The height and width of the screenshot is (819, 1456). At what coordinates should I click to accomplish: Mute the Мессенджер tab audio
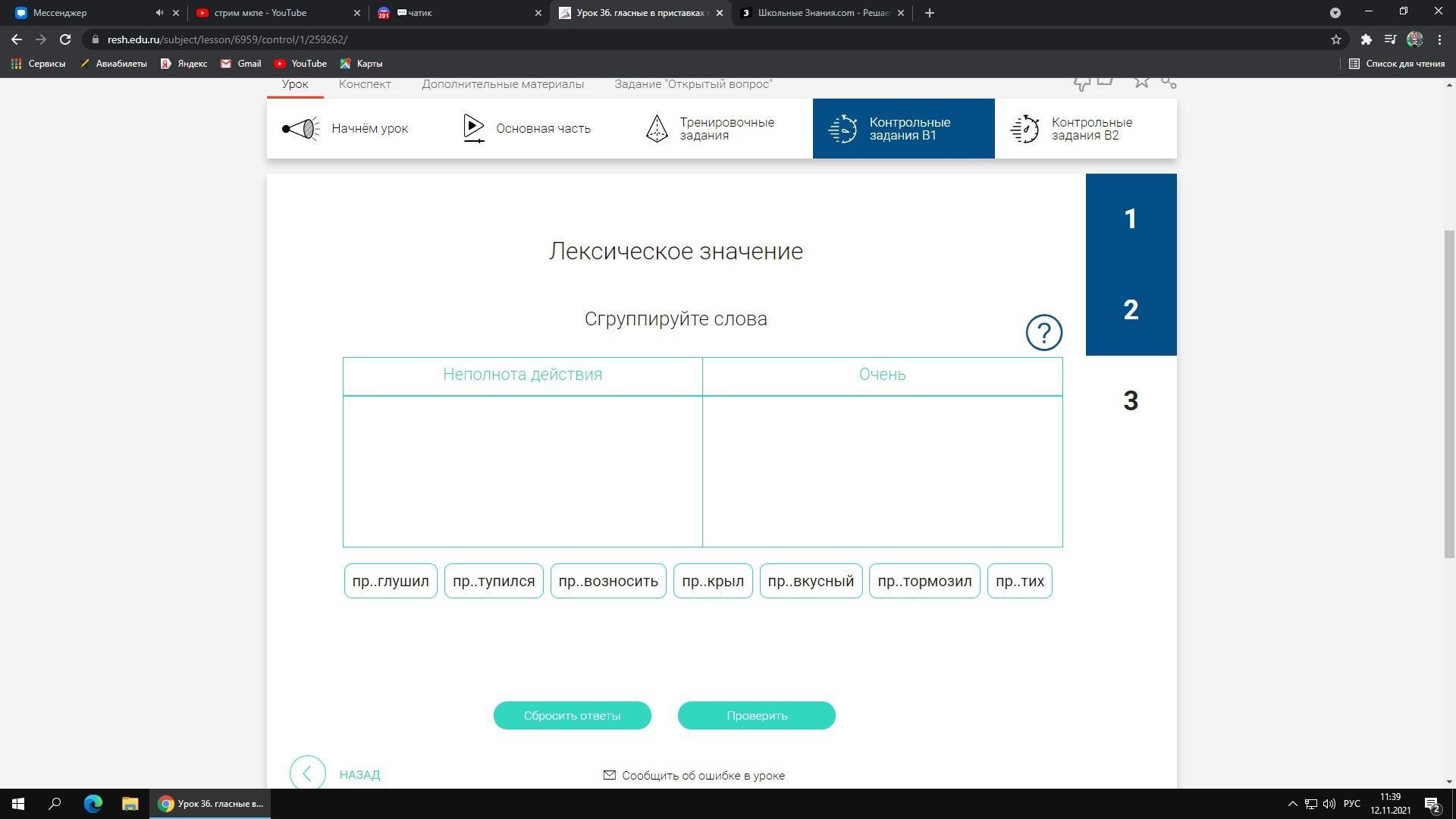pyautogui.click(x=159, y=13)
